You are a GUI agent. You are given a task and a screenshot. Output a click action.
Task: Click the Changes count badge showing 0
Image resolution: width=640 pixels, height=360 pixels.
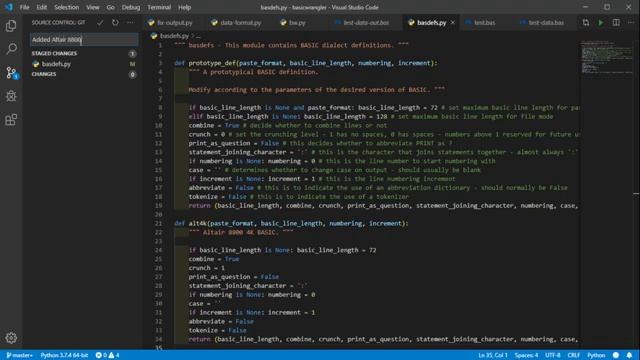coord(132,74)
